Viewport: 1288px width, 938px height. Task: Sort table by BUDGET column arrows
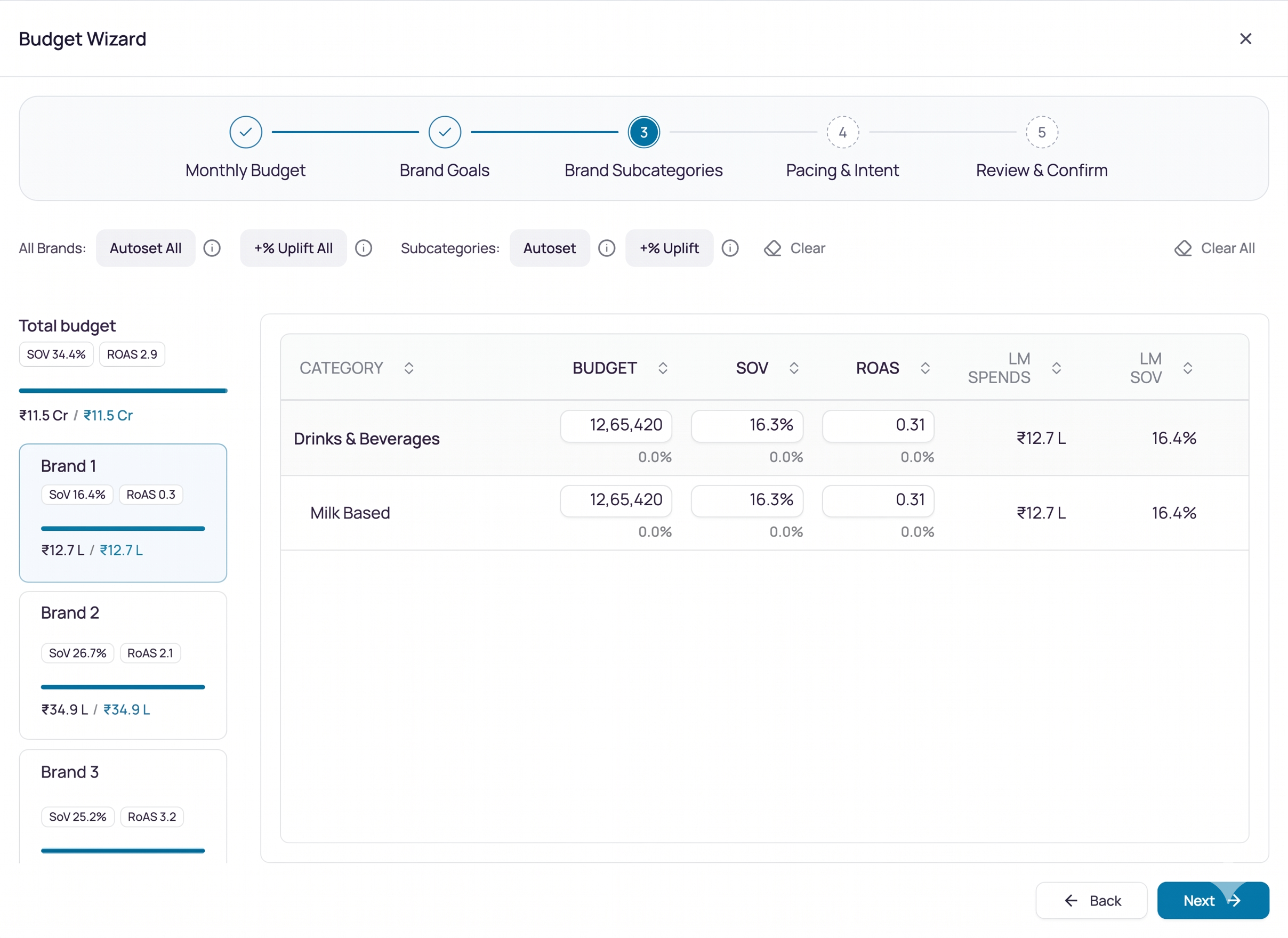[663, 368]
